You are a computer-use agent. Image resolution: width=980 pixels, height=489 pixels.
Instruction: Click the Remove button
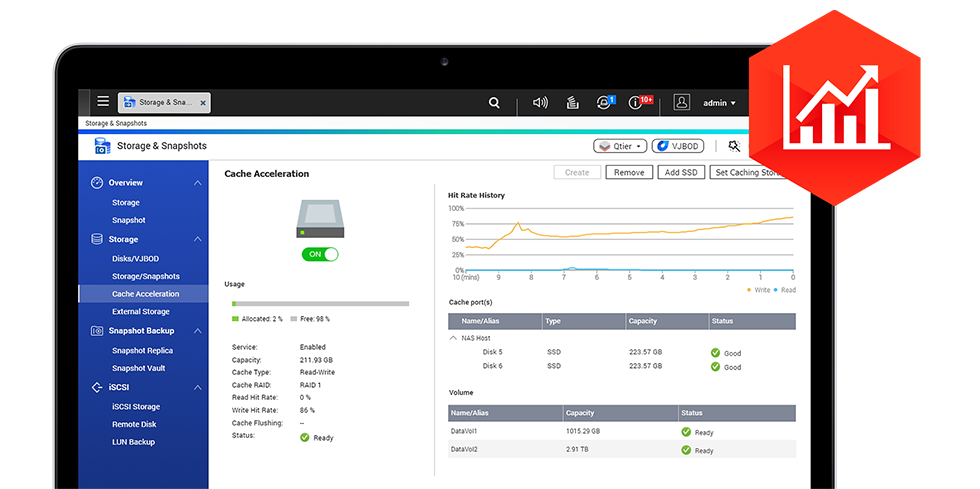click(x=629, y=173)
